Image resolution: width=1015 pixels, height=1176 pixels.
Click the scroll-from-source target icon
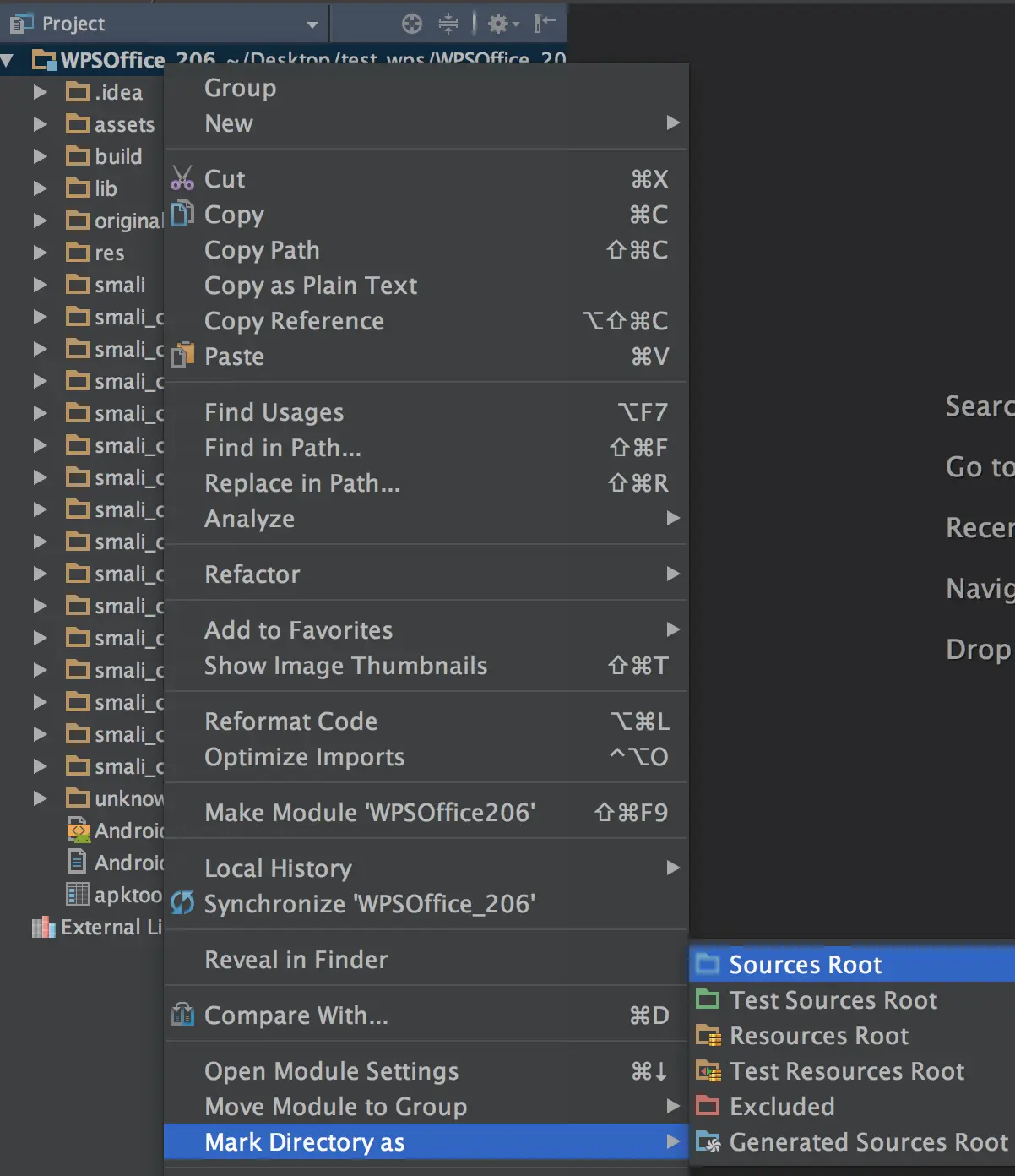[412, 24]
